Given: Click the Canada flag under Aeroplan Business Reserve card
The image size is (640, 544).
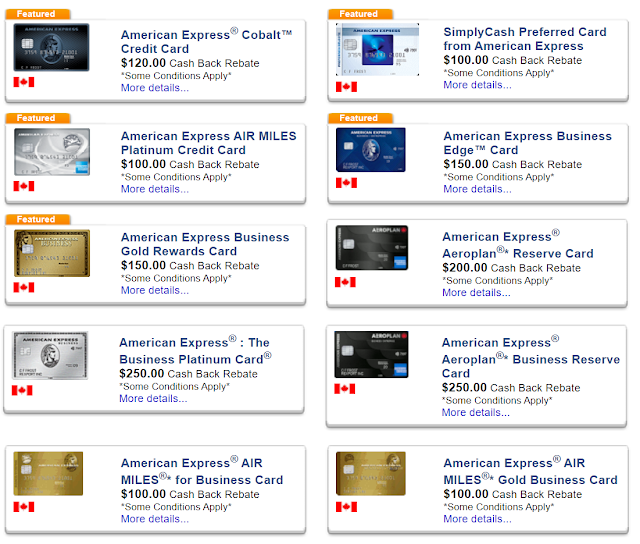Looking at the screenshot, I should (x=345, y=389).
